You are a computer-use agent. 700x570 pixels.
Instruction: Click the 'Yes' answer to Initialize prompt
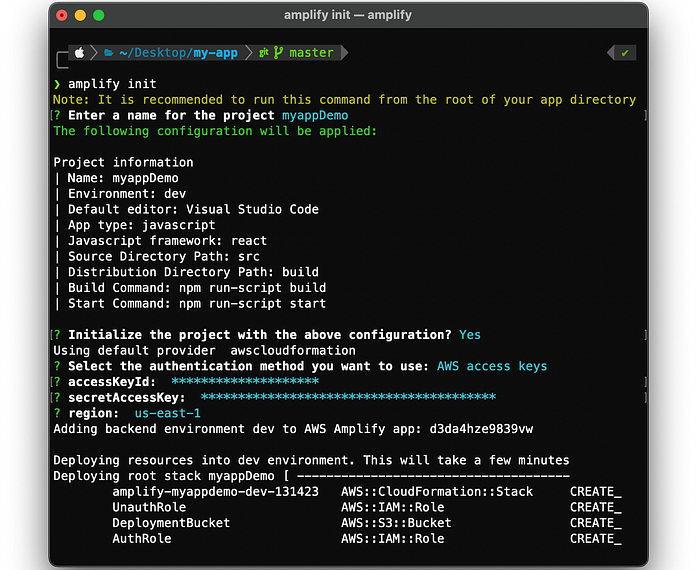tap(470, 335)
